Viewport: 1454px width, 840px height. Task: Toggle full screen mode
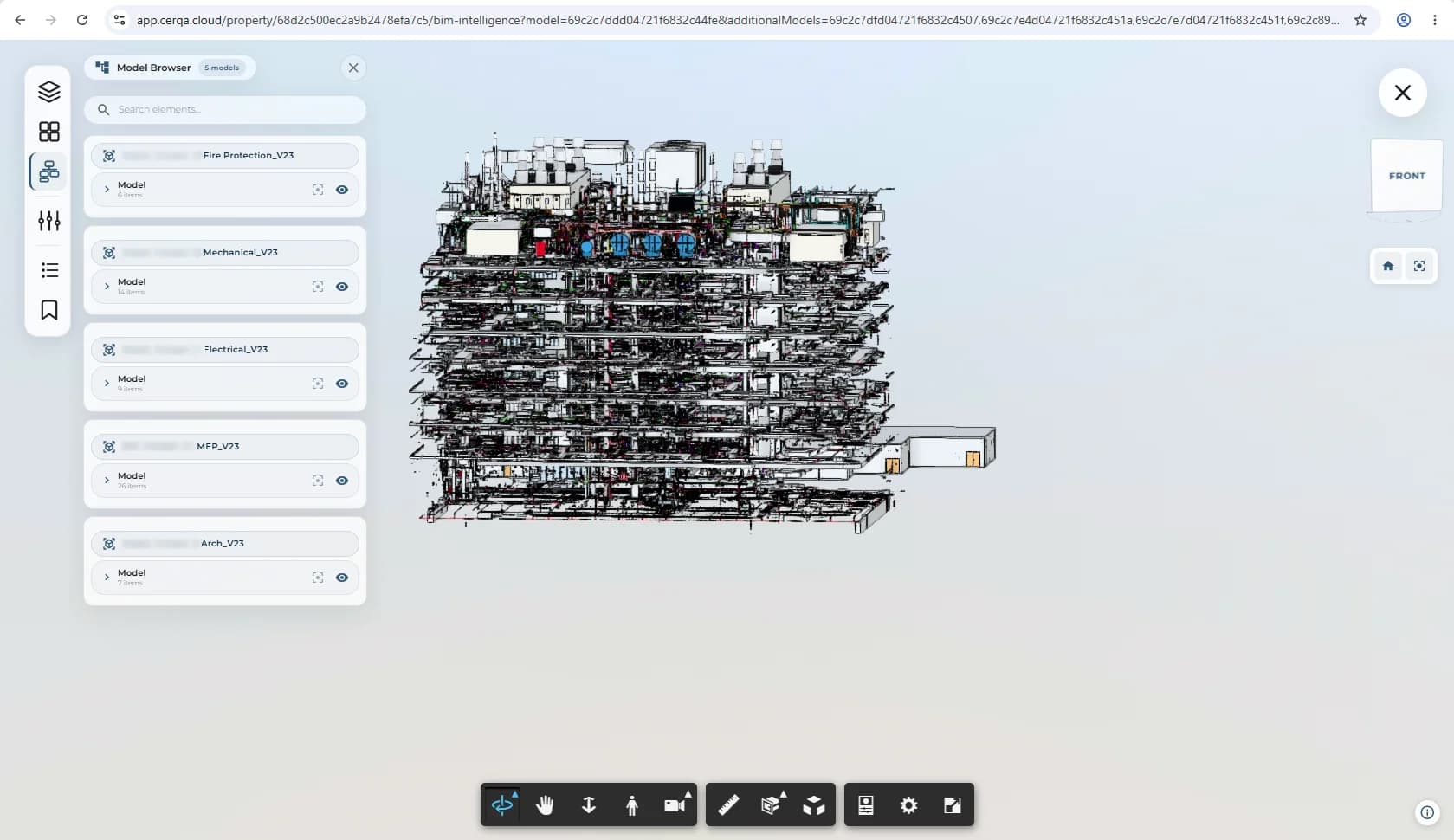[952, 805]
